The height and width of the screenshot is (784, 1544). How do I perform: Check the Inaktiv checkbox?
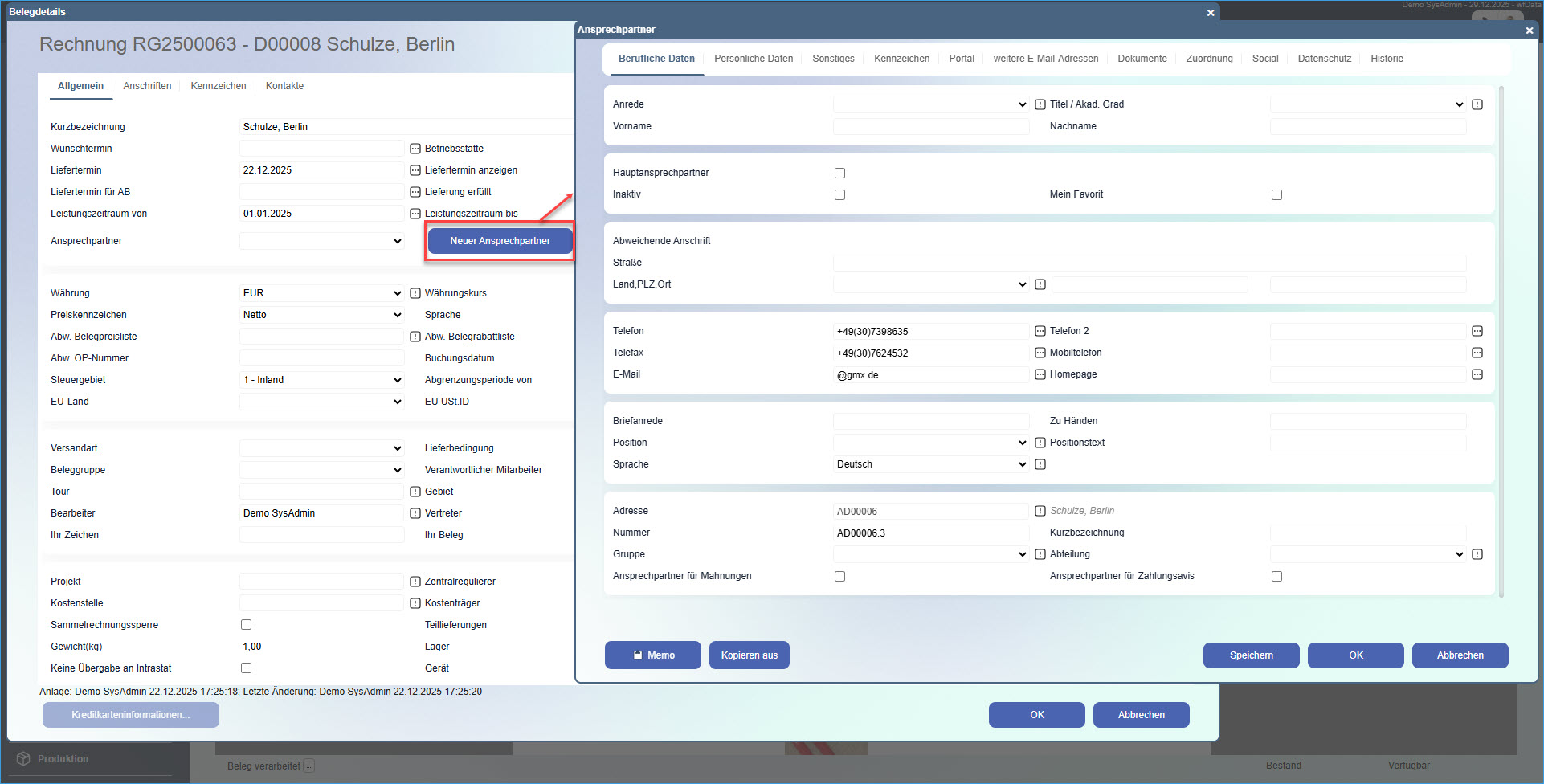[x=839, y=194]
